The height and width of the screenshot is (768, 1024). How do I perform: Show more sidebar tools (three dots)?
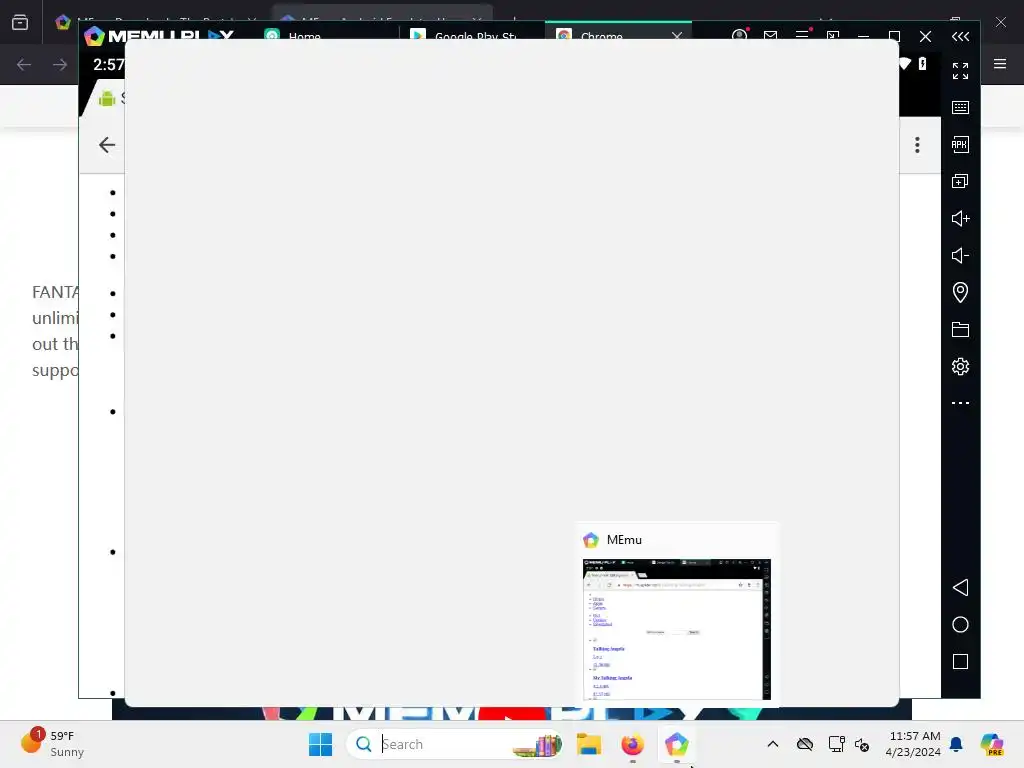tap(960, 403)
